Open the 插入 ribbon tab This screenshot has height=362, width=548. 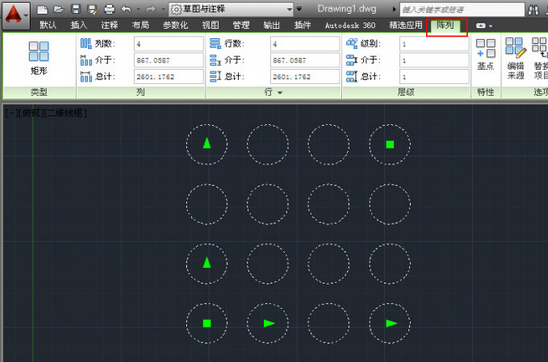pos(79,25)
